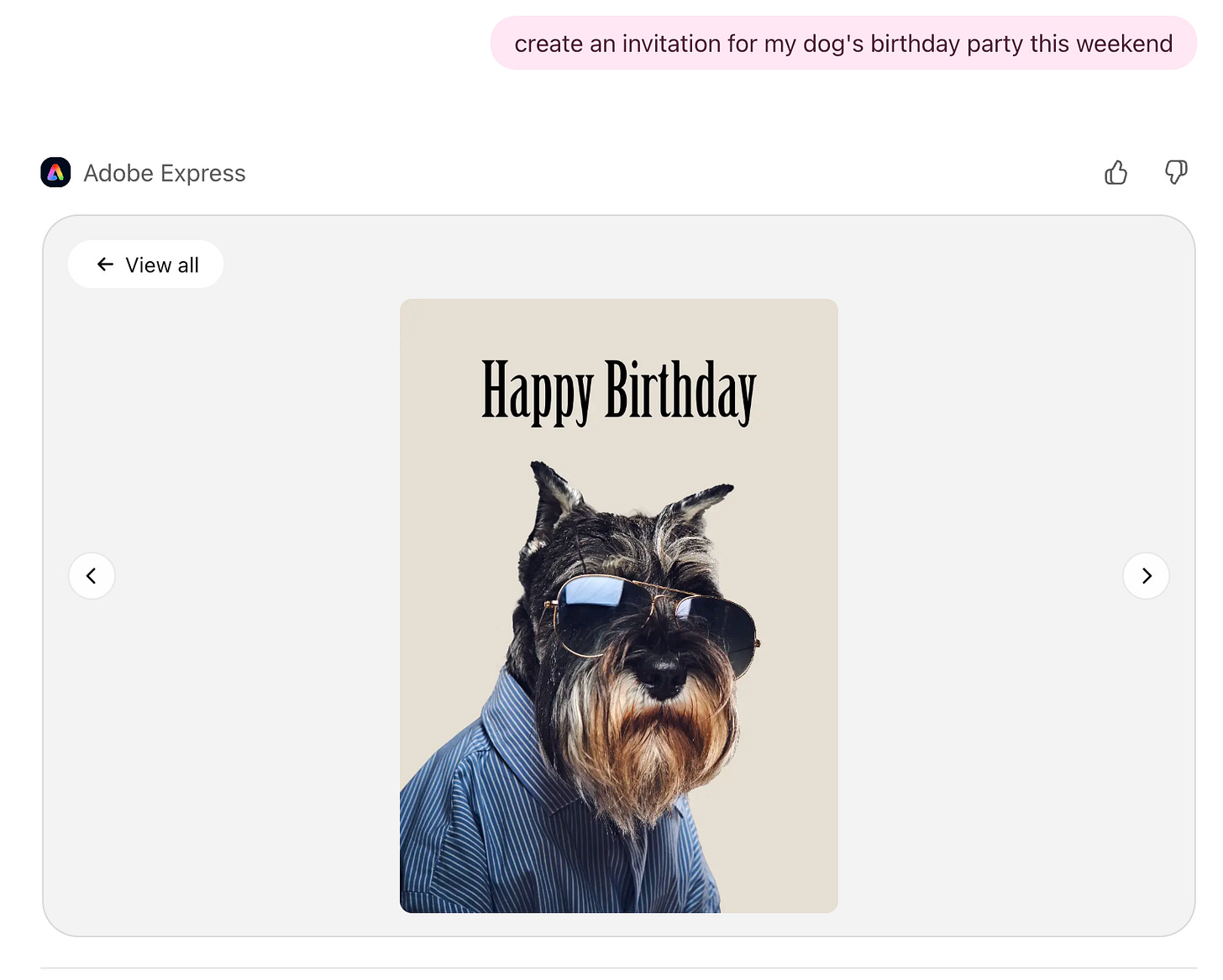This screenshot has width=1223, height=980.
Task: Go back using the left carousel chevron
Action: pos(92,575)
